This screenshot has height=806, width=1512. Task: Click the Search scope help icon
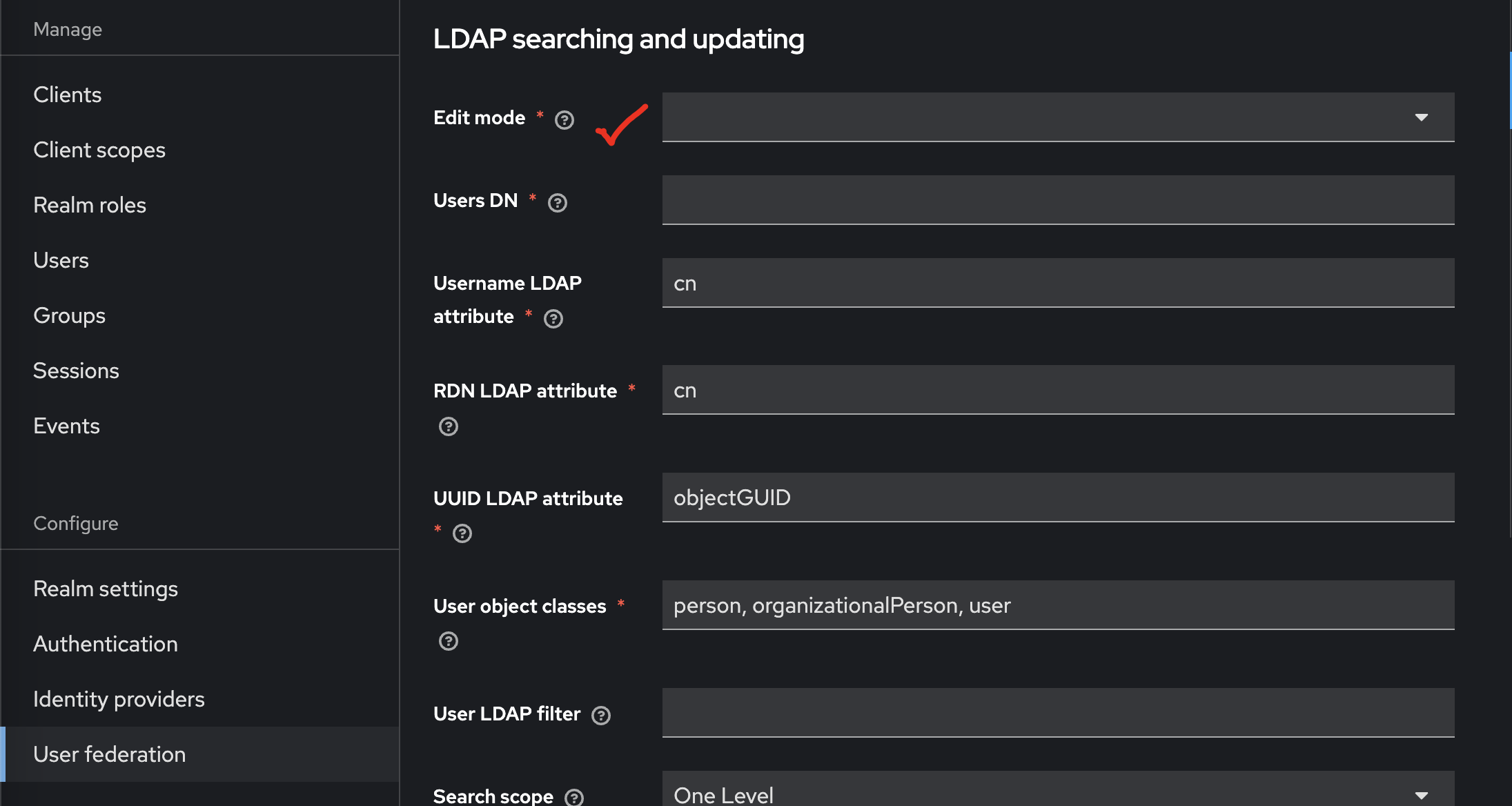[x=573, y=798]
